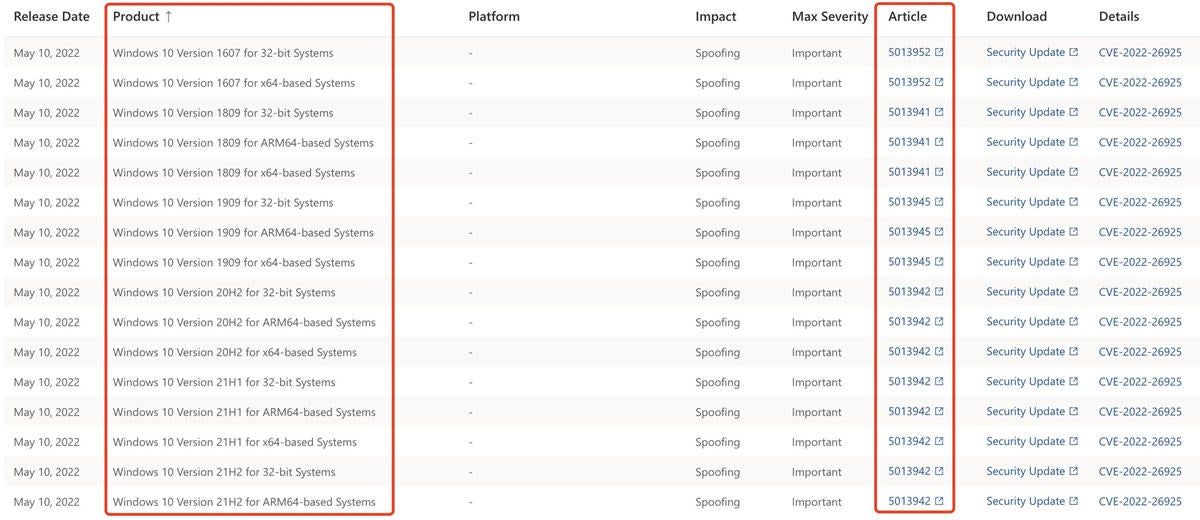The height and width of the screenshot is (520, 1200).
Task: Click the Security Update external-link icon for 1809 ARM64-based
Action: (x=1074, y=142)
